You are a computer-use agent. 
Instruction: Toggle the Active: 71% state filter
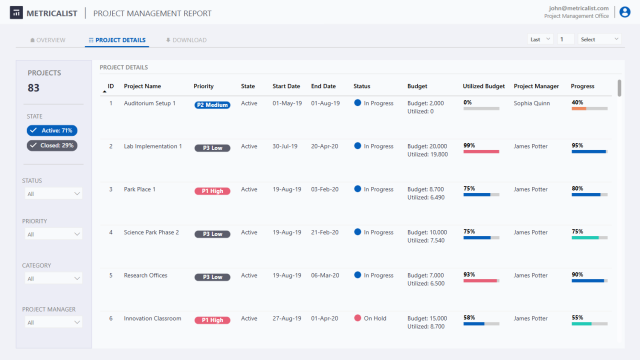(52, 131)
